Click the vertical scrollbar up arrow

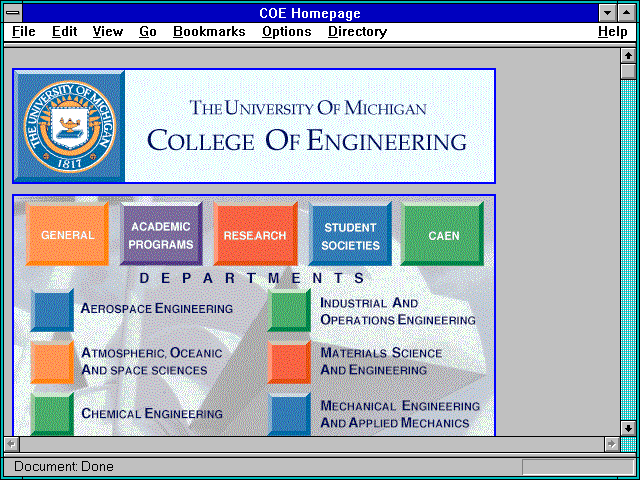point(628,56)
